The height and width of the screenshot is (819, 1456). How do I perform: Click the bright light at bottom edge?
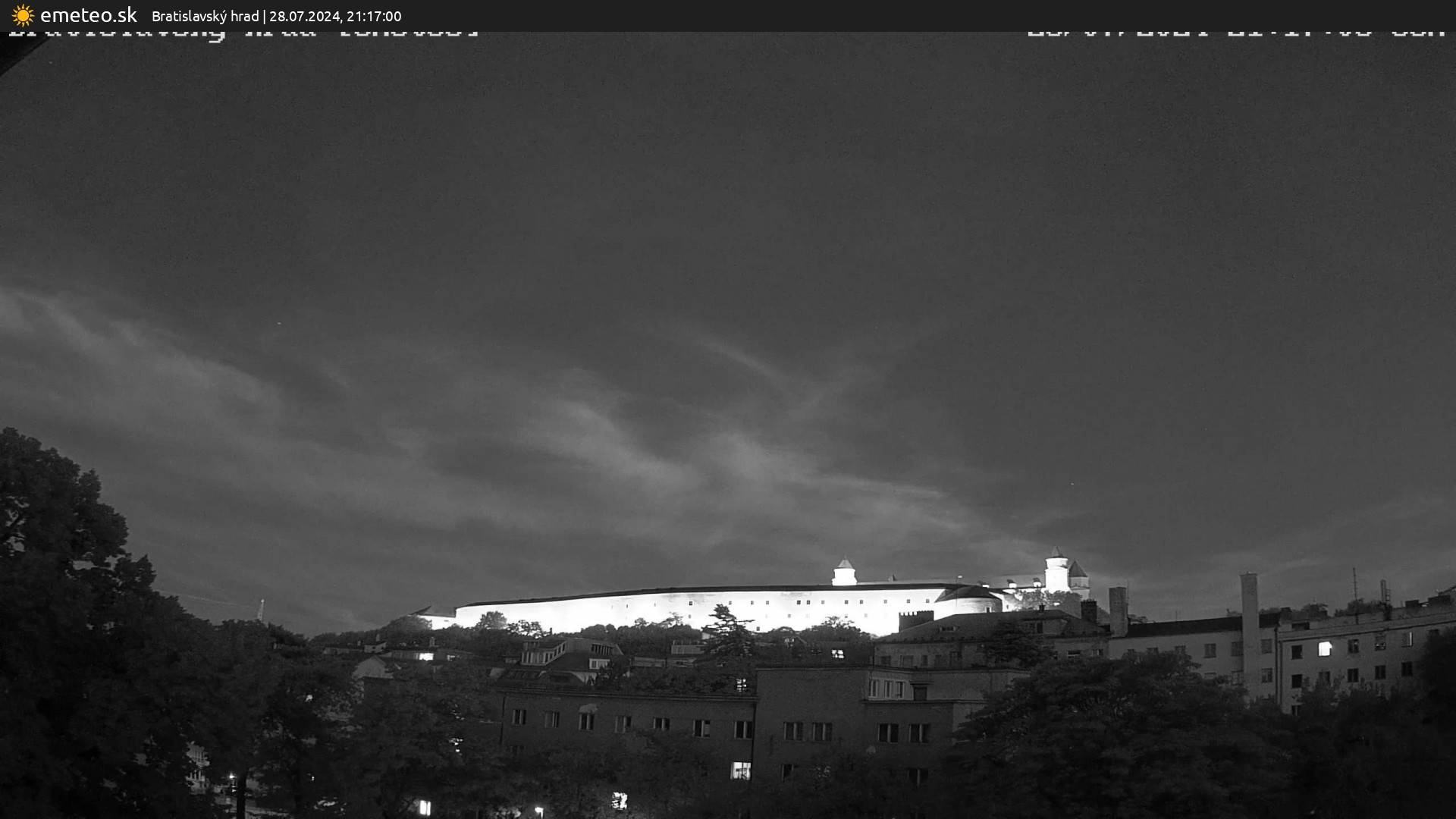coord(424,808)
